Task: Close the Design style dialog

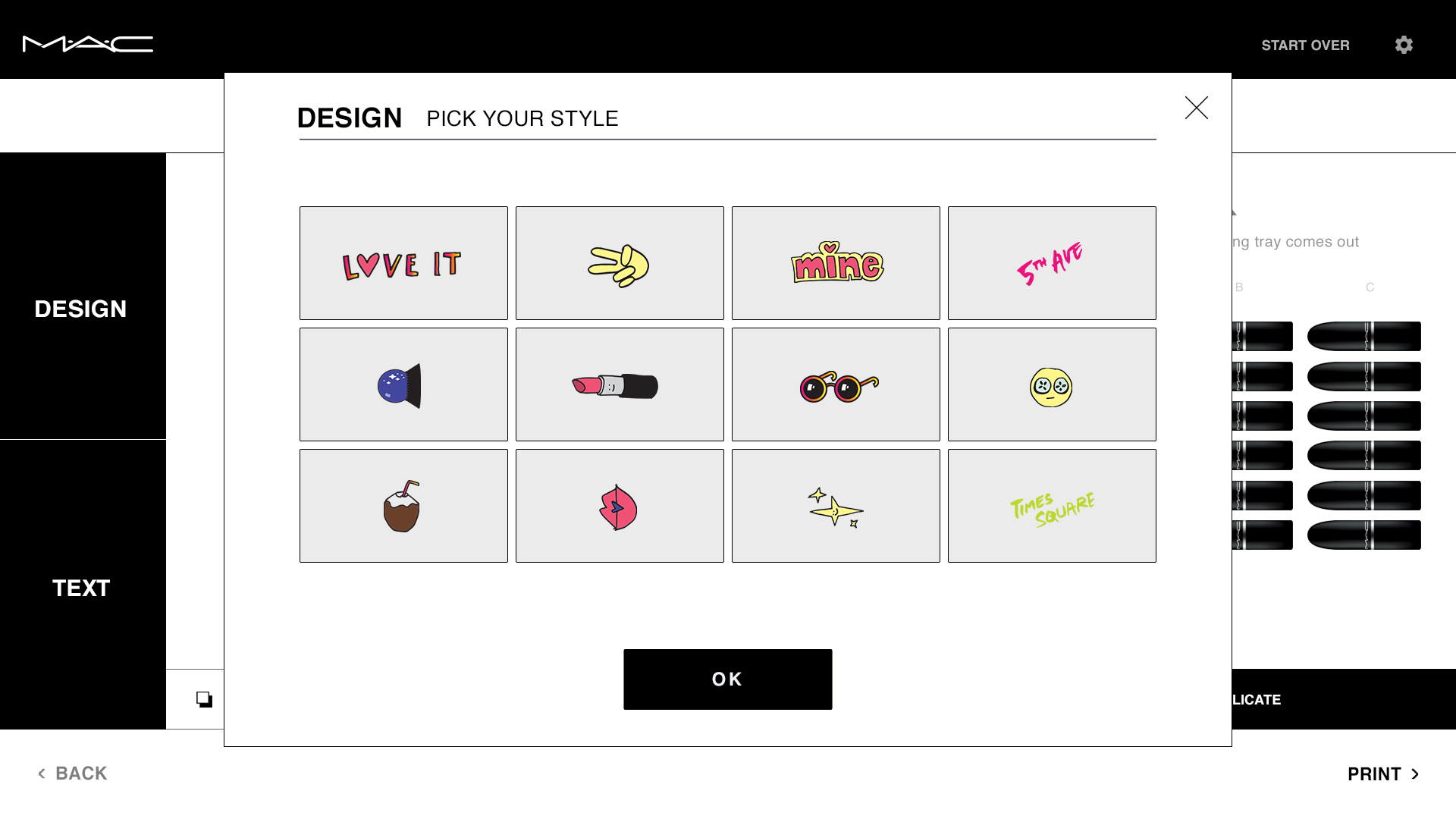Action: pyautogui.click(x=1197, y=108)
